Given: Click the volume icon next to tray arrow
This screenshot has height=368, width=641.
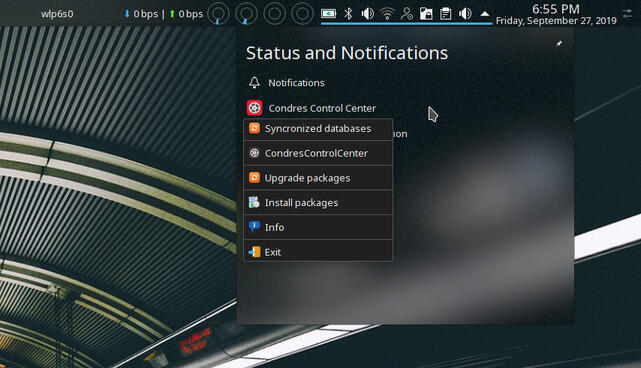Looking at the screenshot, I should 465,14.
